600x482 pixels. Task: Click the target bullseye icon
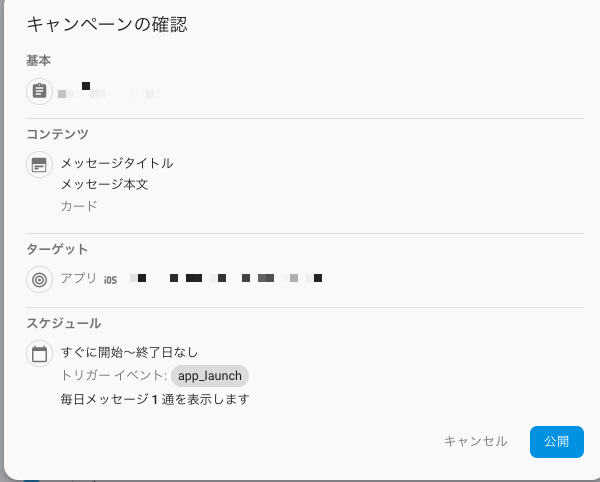[x=39, y=280]
